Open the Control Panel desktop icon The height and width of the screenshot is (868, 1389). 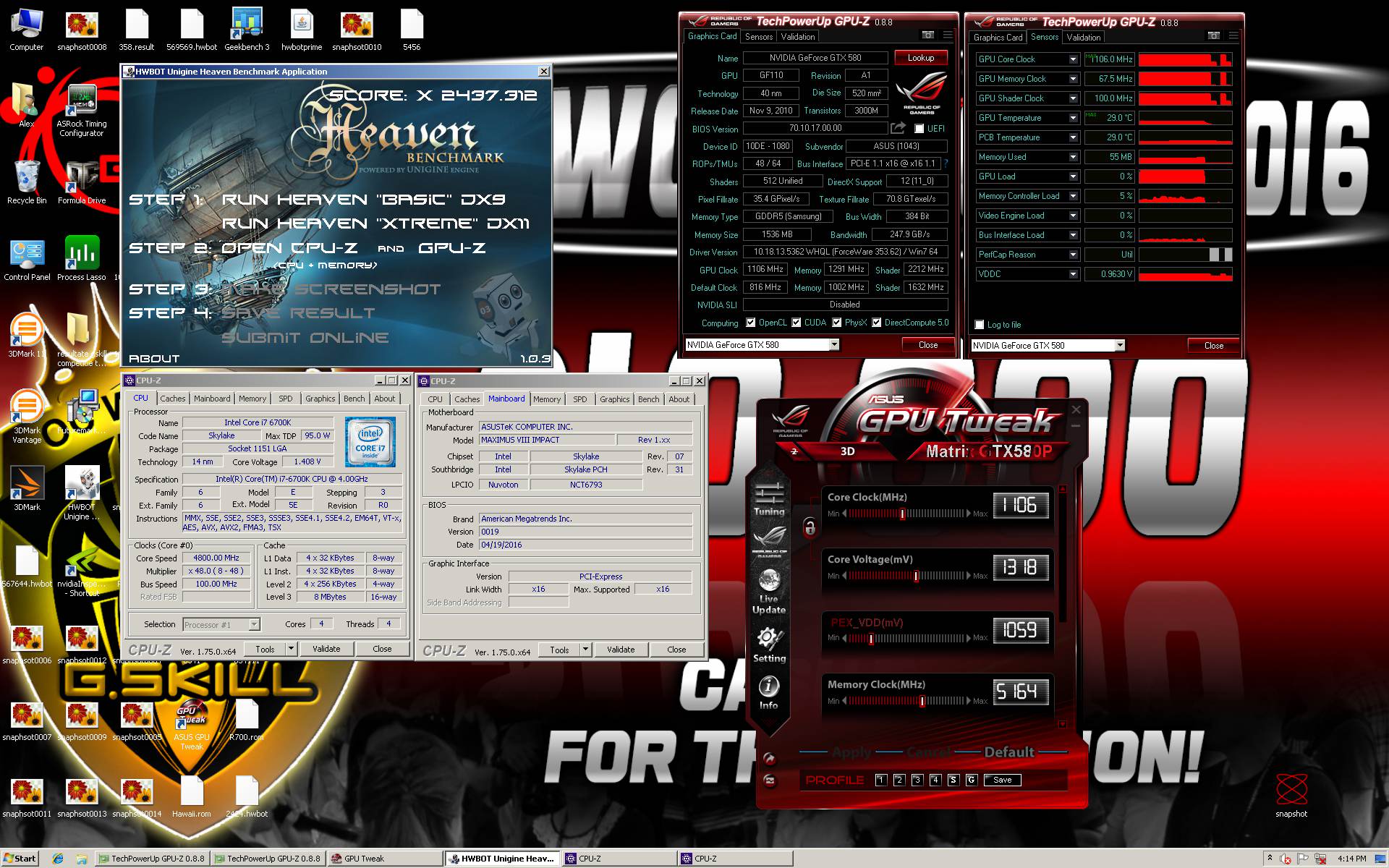click(x=27, y=260)
